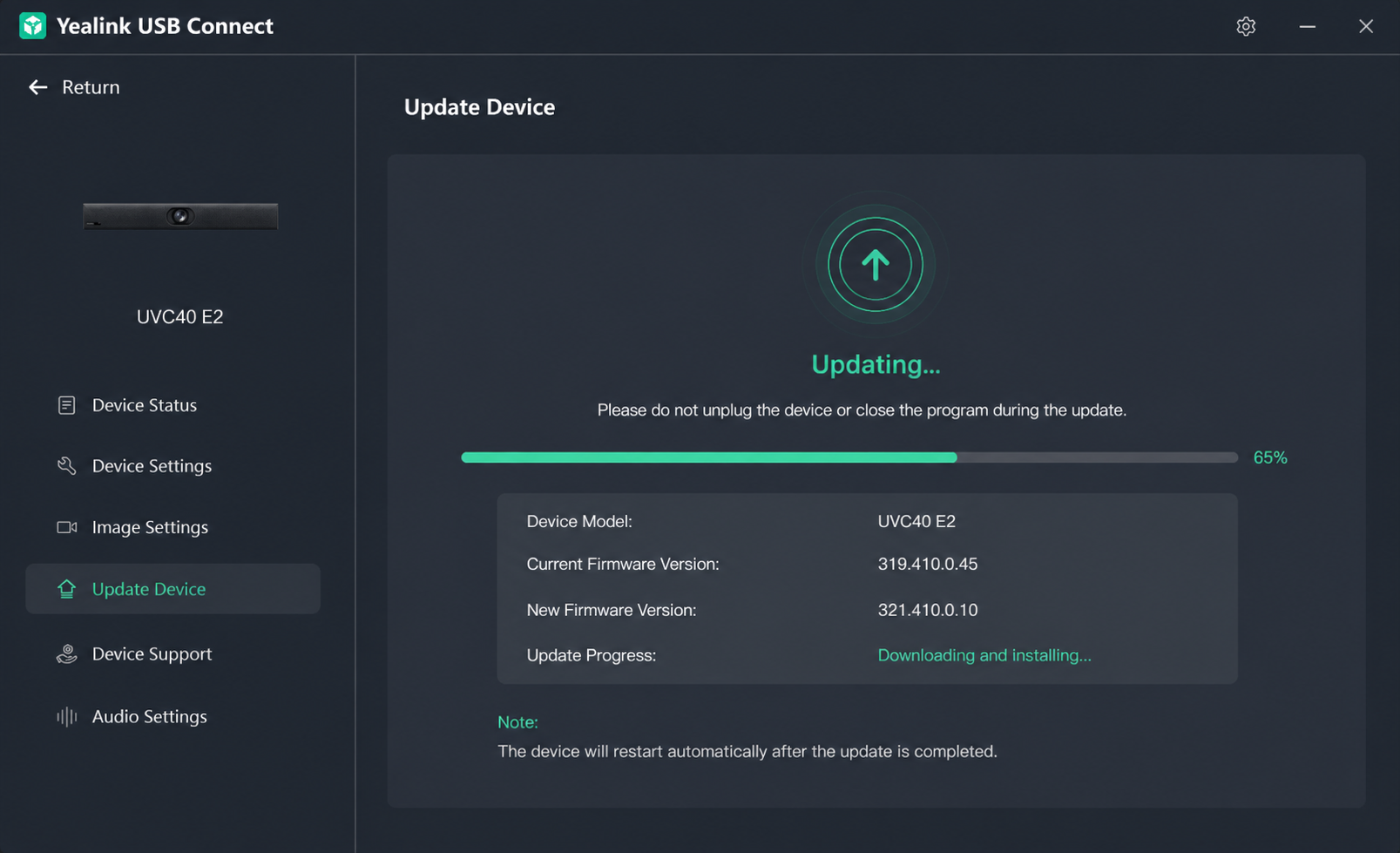
Task: Click the circular update arrow icon
Action: pos(876,264)
